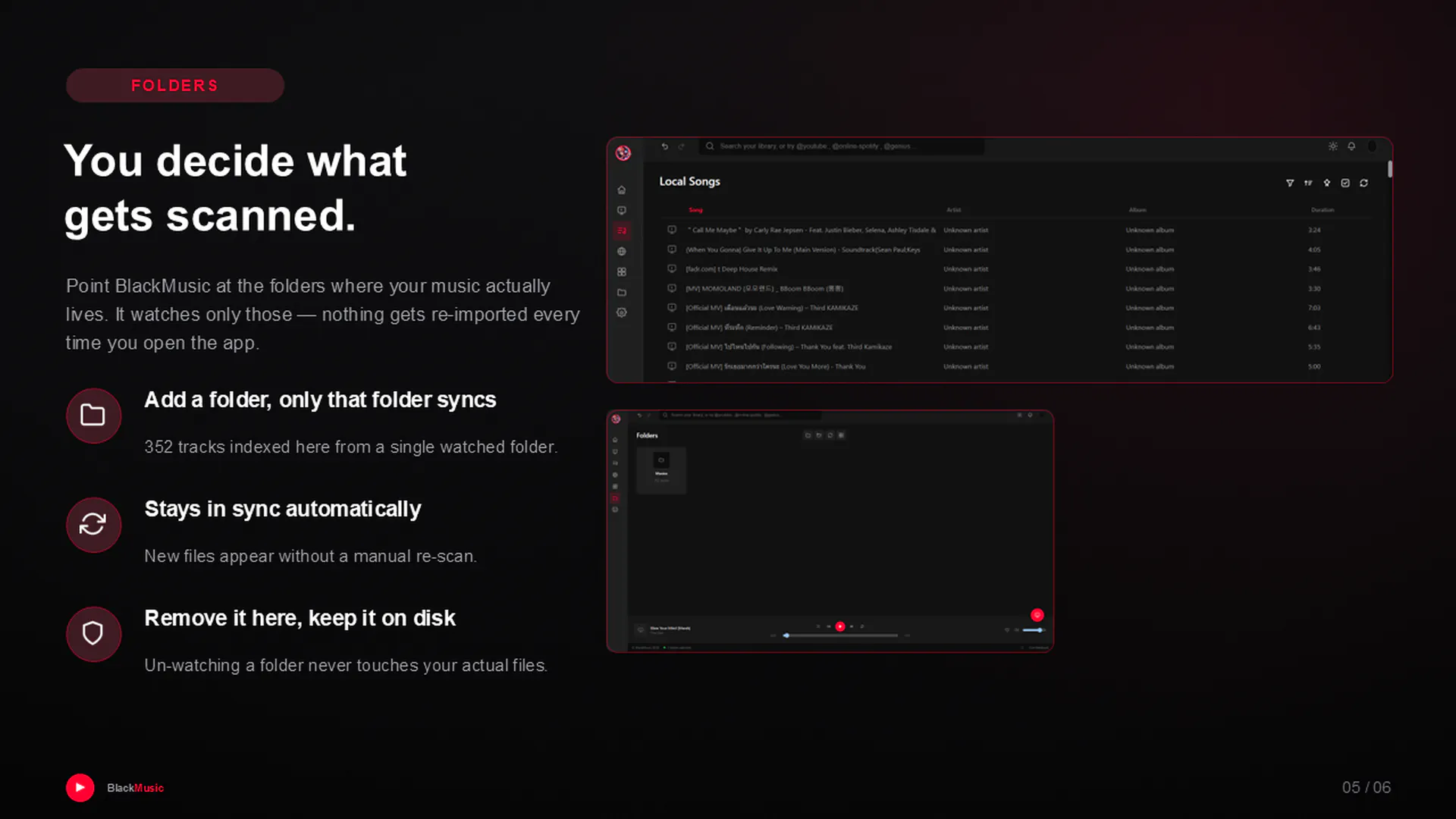Select the "Give It Up To Me" song row

(1016, 249)
